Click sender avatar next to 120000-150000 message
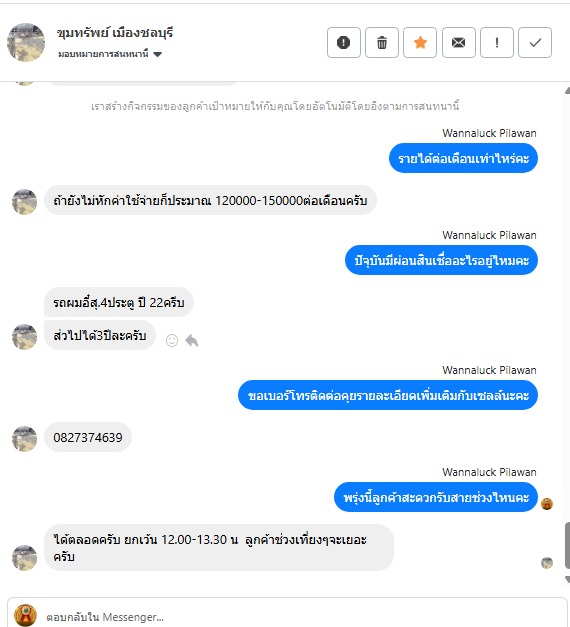The width and height of the screenshot is (570, 627). (24, 202)
